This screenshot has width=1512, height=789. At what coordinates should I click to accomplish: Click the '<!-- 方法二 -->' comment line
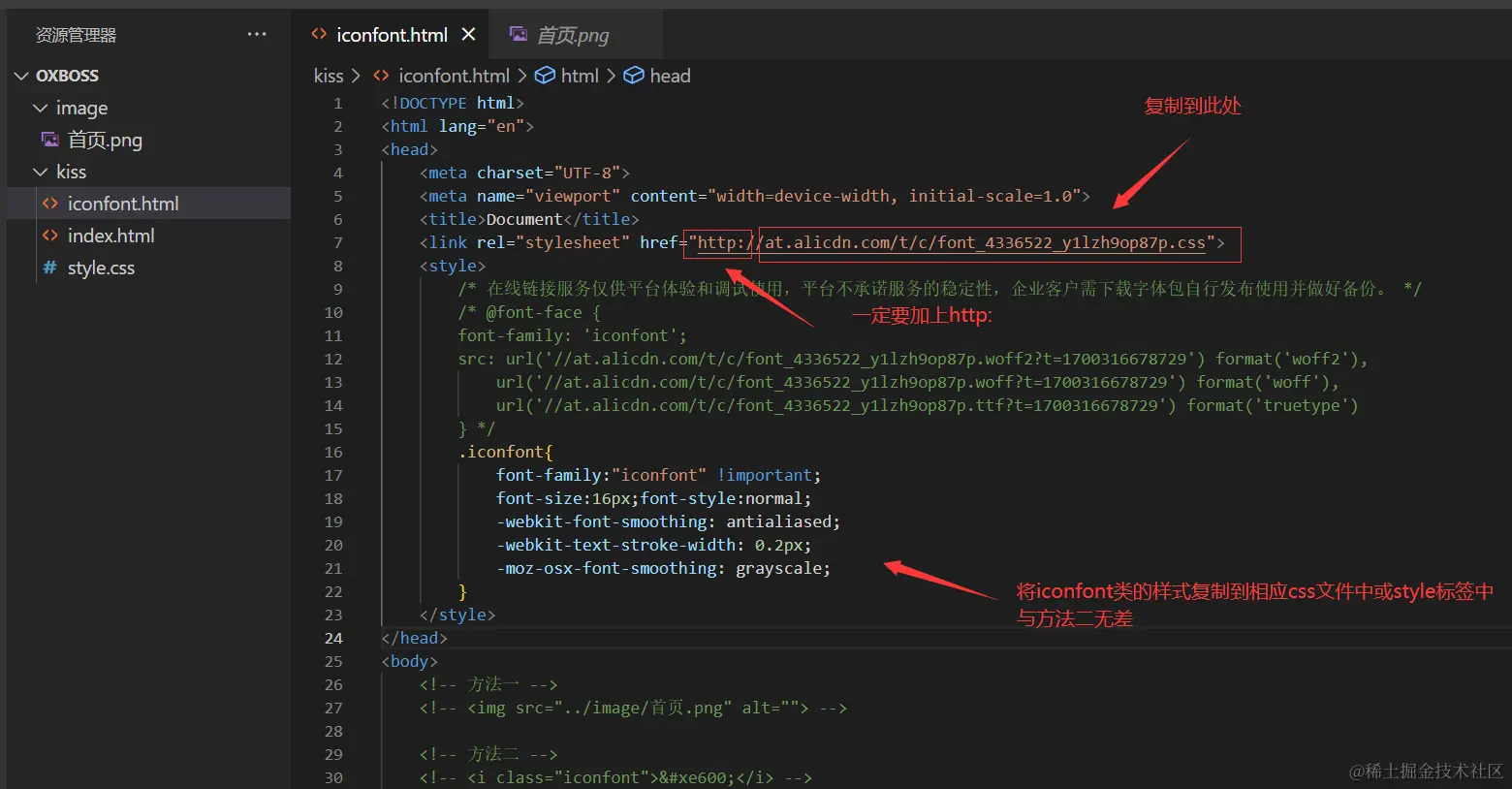488,754
